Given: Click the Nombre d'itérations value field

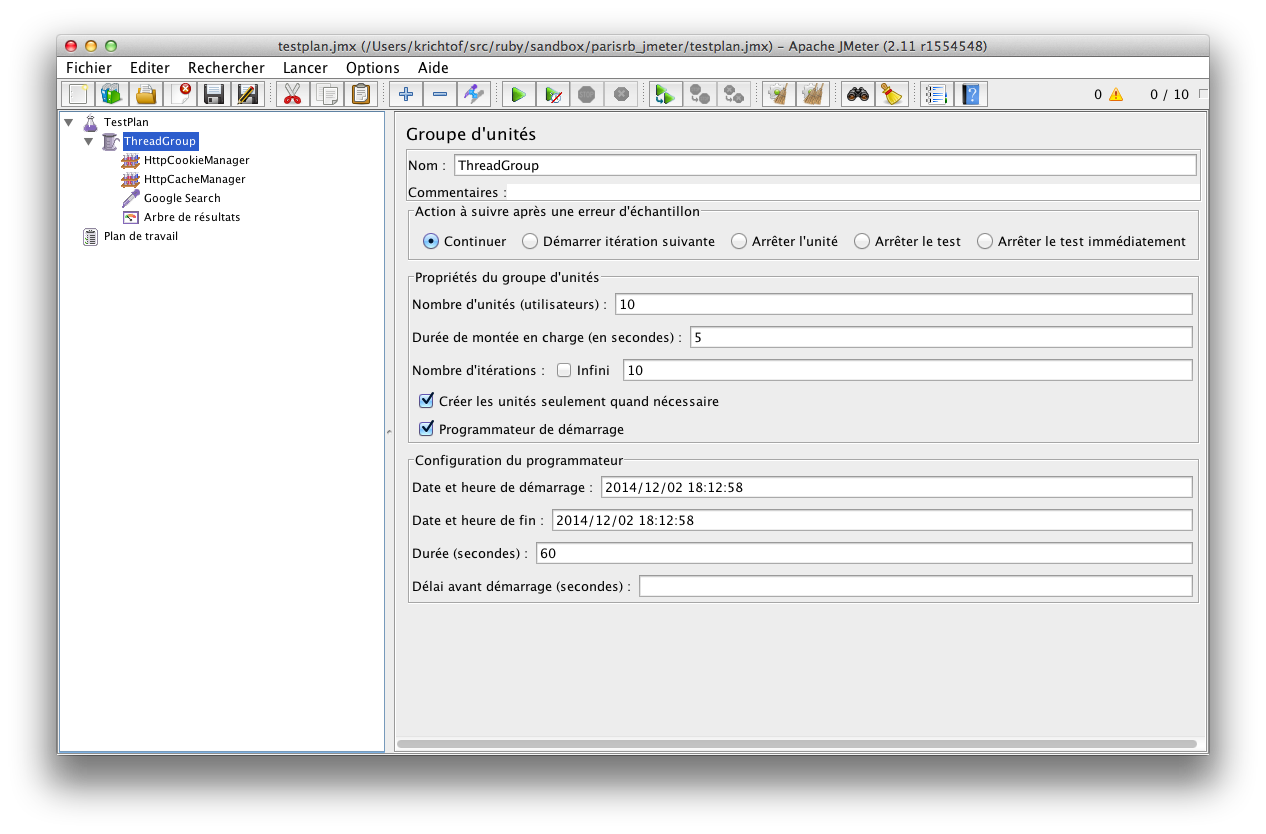Looking at the screenshot, I should tap(908, 370).
